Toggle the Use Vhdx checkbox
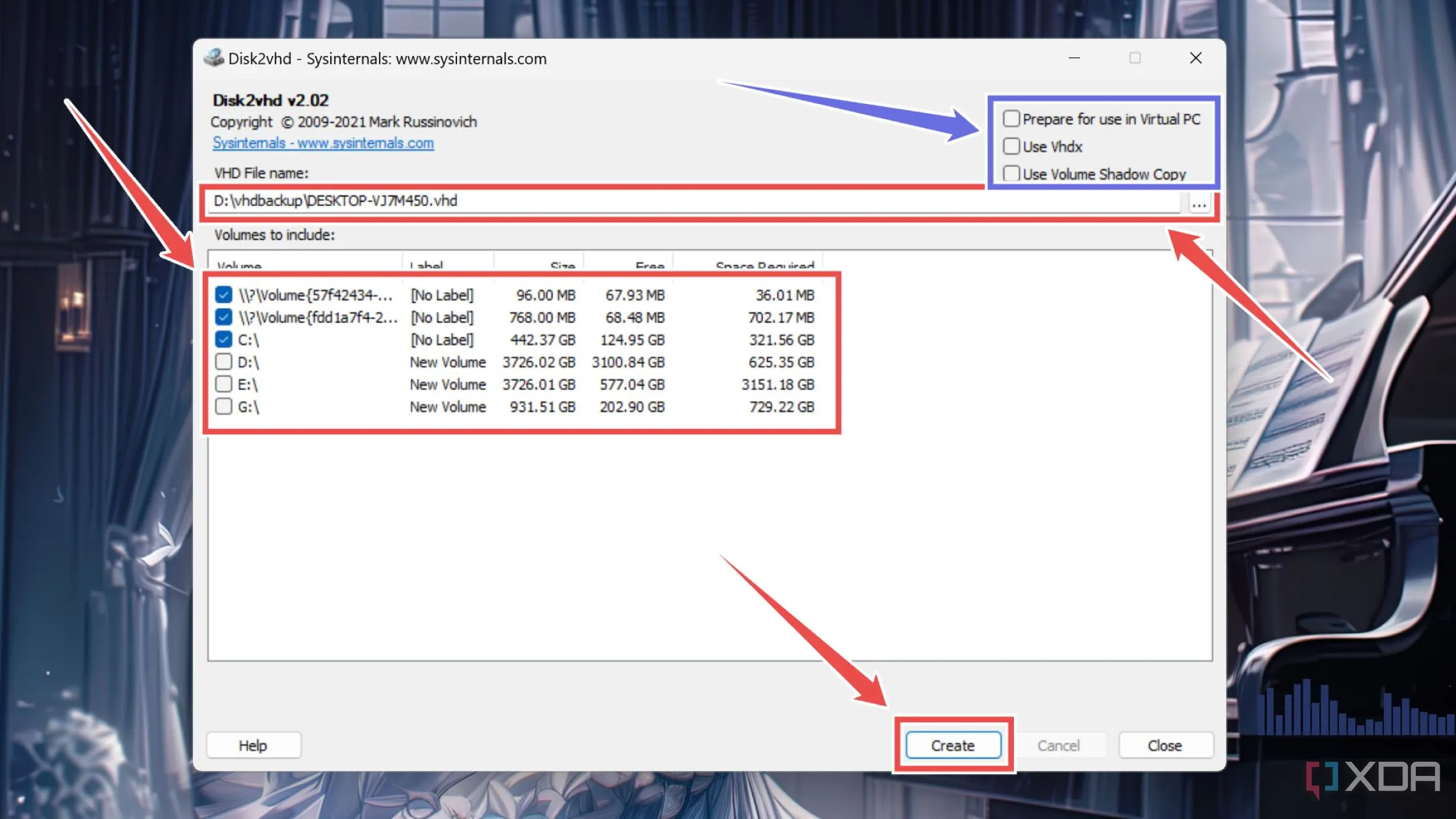 (1011, 146)
